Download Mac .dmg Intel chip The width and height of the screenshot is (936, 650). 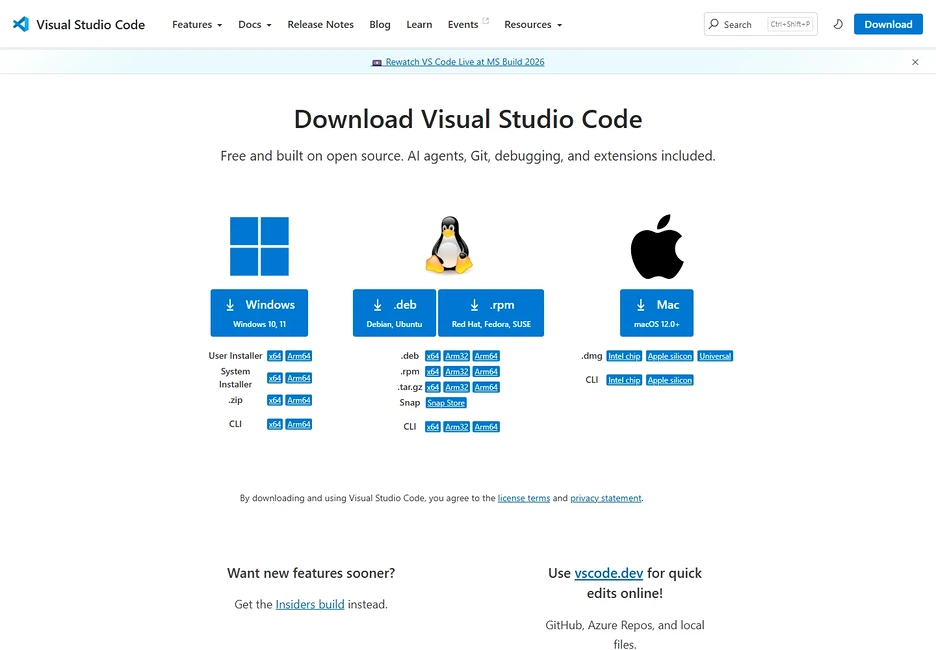[x=624, y=356]
